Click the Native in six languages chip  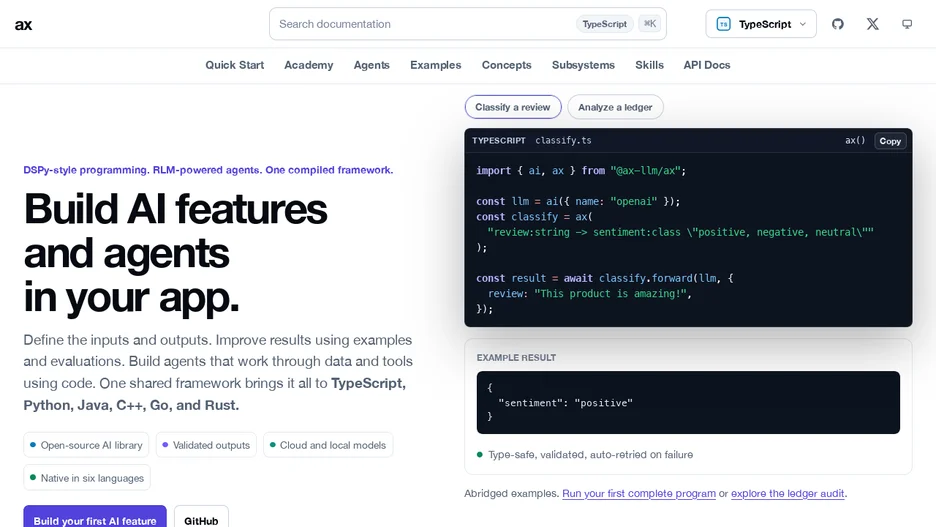pos(87,478)
